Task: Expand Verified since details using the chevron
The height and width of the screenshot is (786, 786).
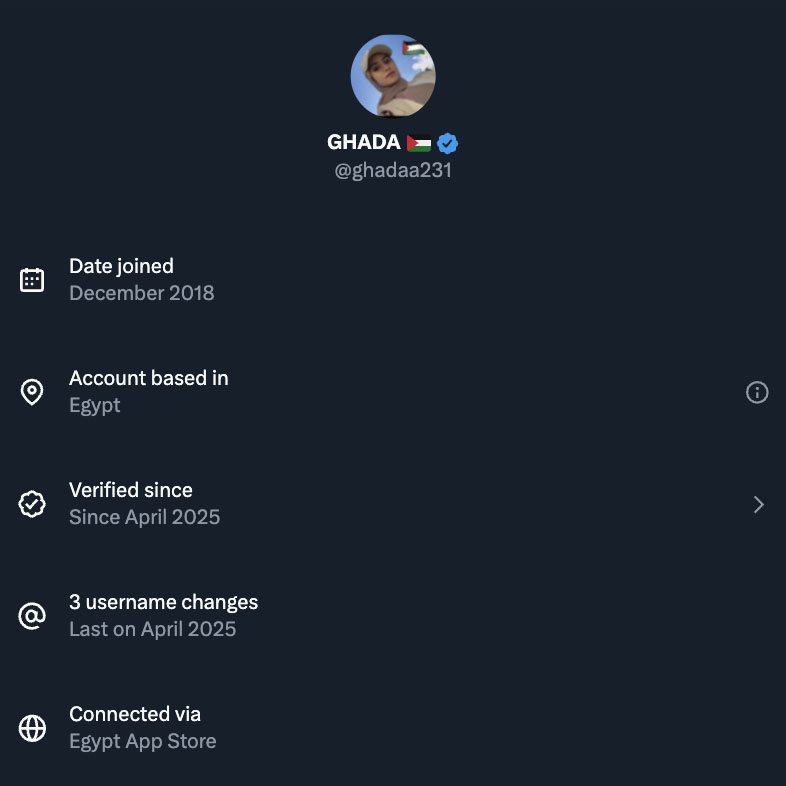Action: click(758, 505)
